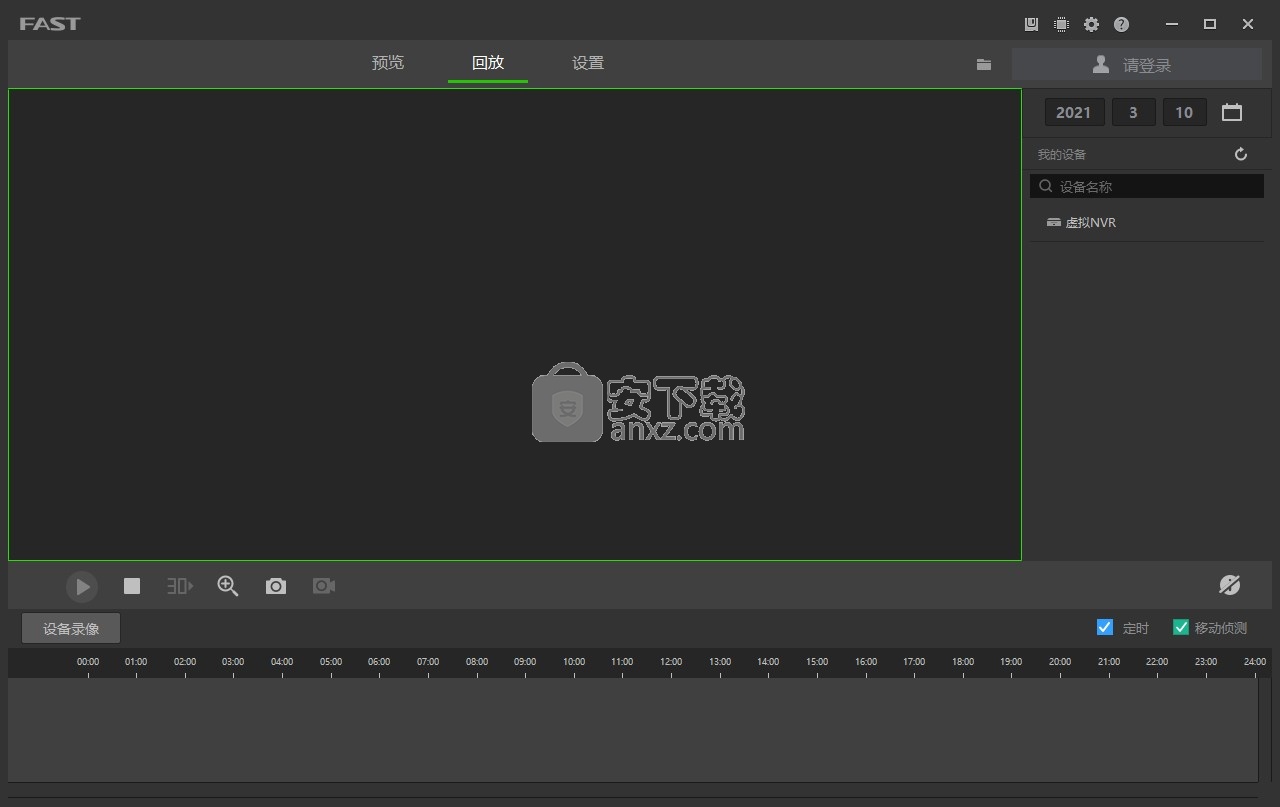Image resolution: width=1280 pixels, height=807 pixels.
Task: Toggle the crossed-out globe icon in the playback bar
Action: (1230, 586)
